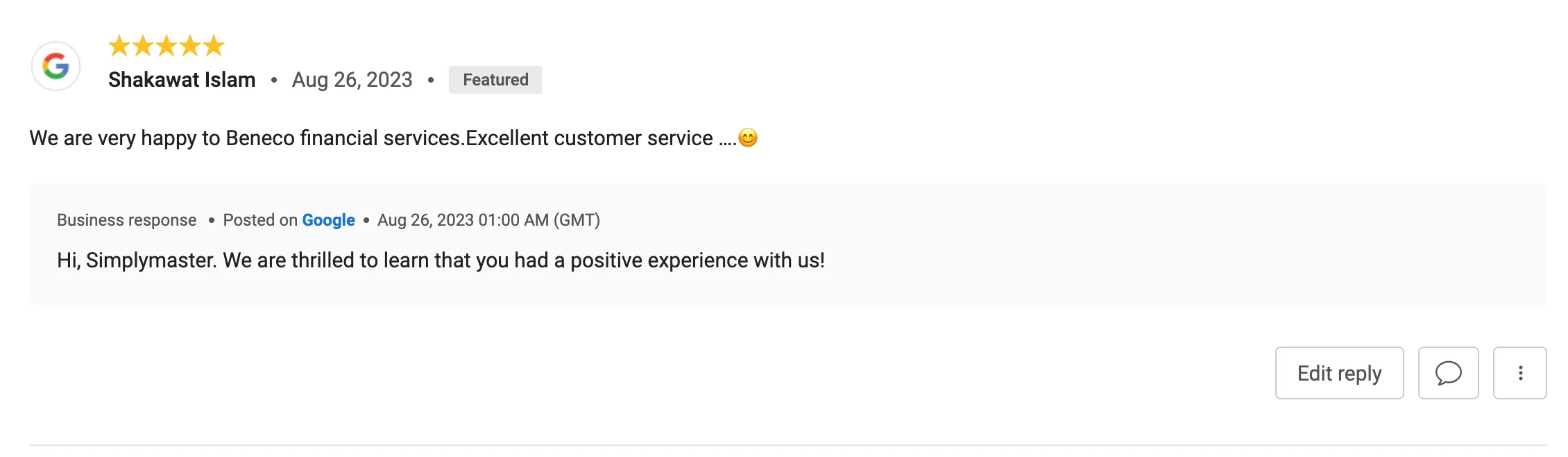This screenshot has height=457, width=1568.
Task: Click the review date Aug 26, 2023
Action: [x=352, y=80]
